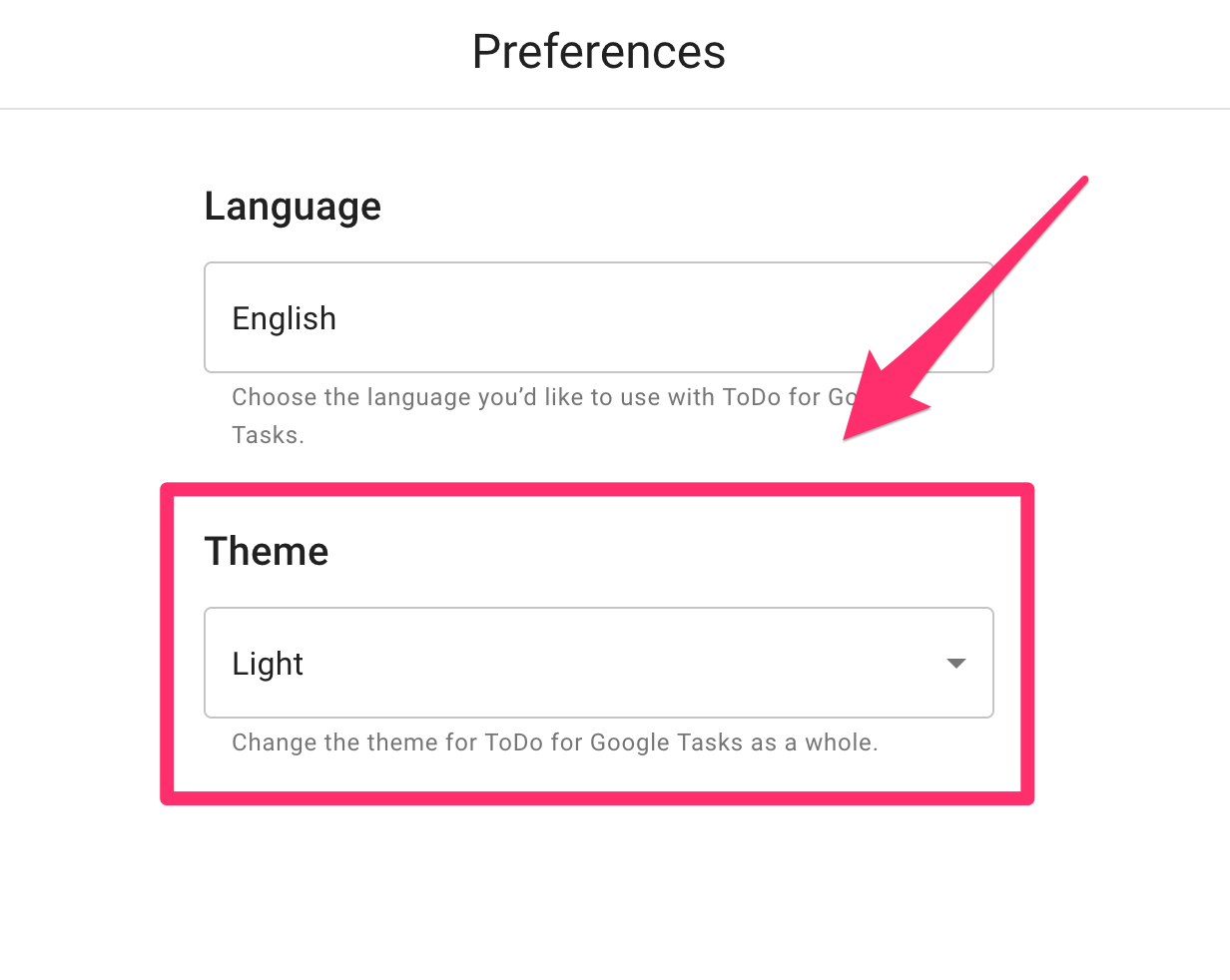The width and height of the screenshot is (1230, 980).
Task: Open the Language dropdown showing English
Action: point(599,316)
